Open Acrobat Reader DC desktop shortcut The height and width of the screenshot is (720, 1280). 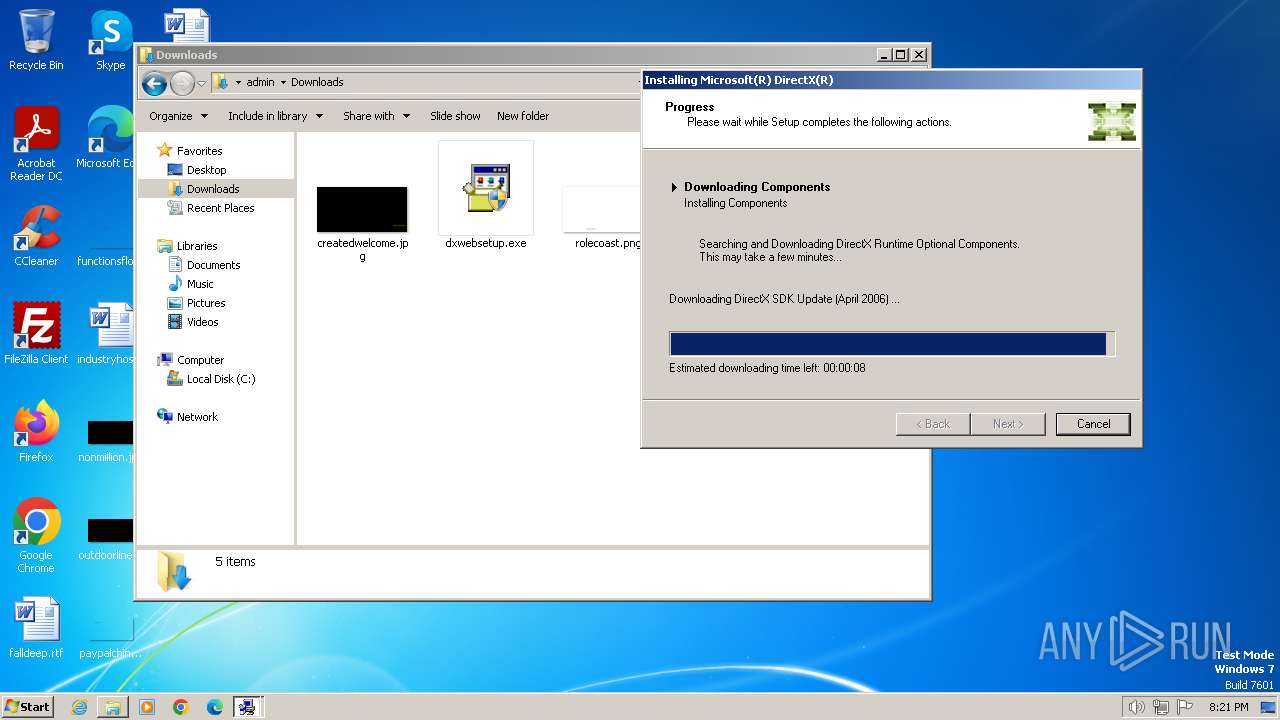coord(36,144)
